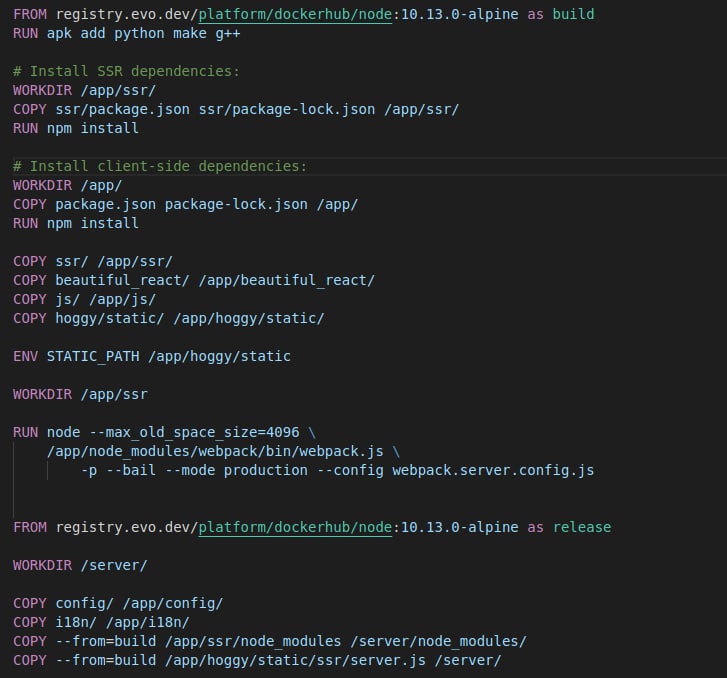Click the STATIC_PATH variable name

[x=93, y=356]
